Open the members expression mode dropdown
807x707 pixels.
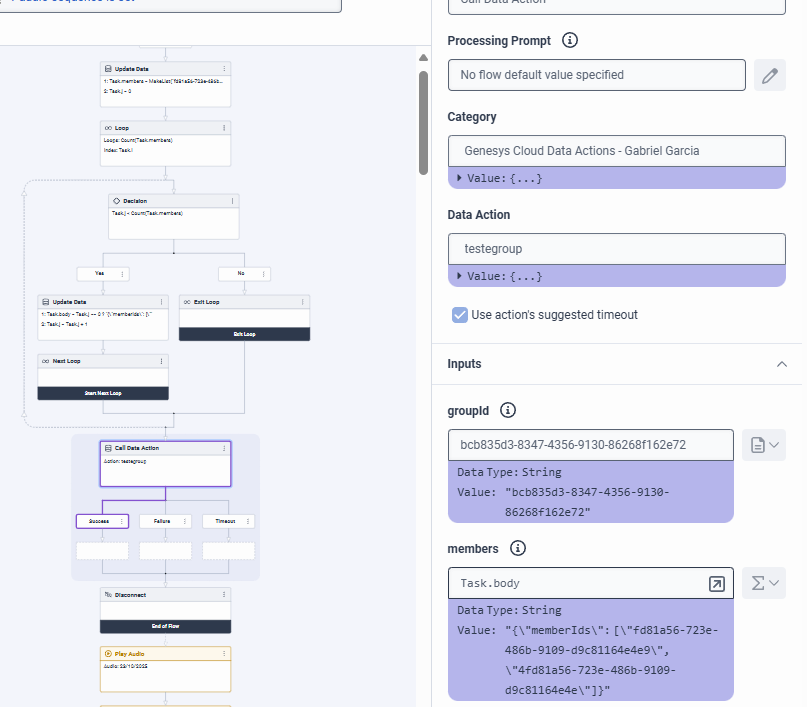coord(764,583)
